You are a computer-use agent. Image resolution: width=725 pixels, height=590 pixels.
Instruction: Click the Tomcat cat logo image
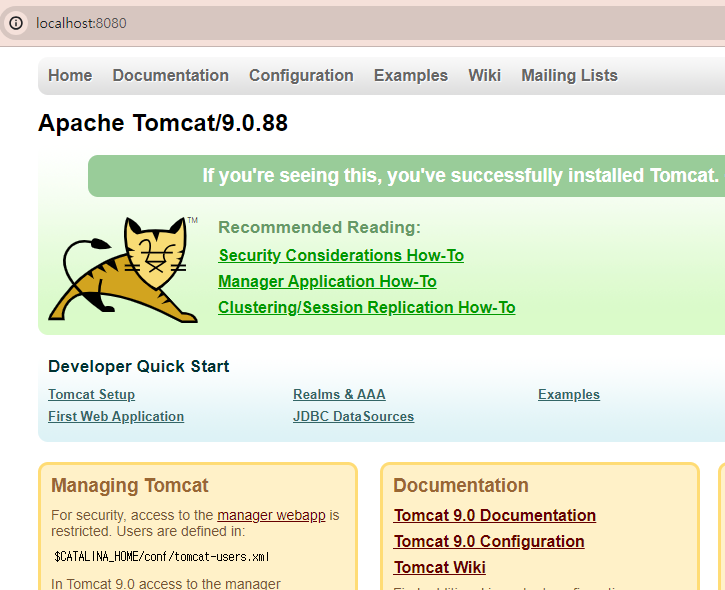[123, 270]
